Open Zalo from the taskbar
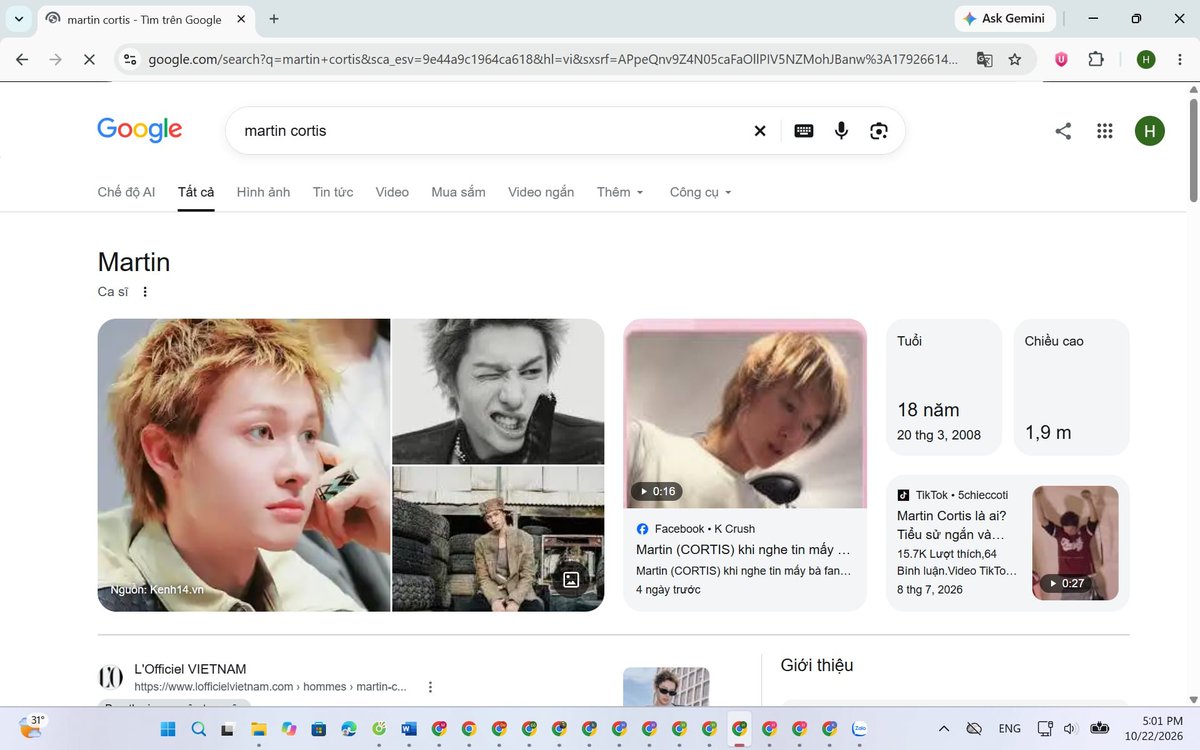1200x750 pixels. [859, 729]
